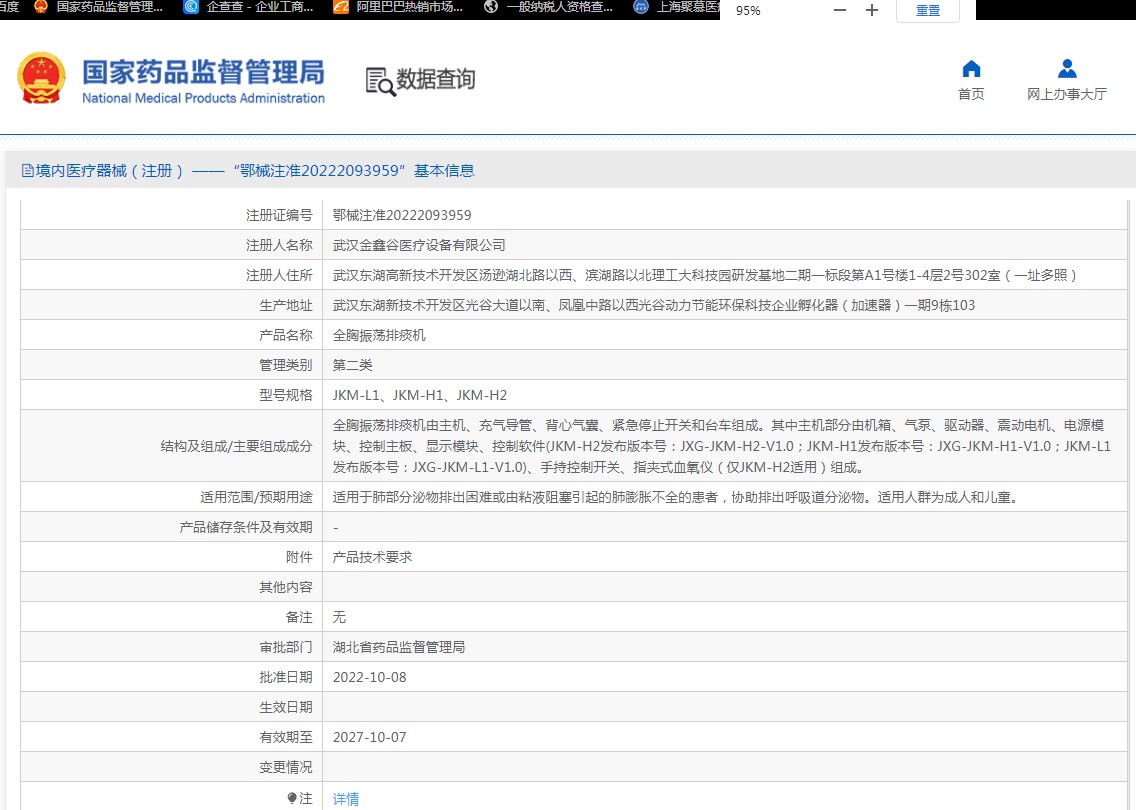Open the 网上办事大厅 person icon
The width and height of the screenshot is (1136, 810).
pos(1067,69)
